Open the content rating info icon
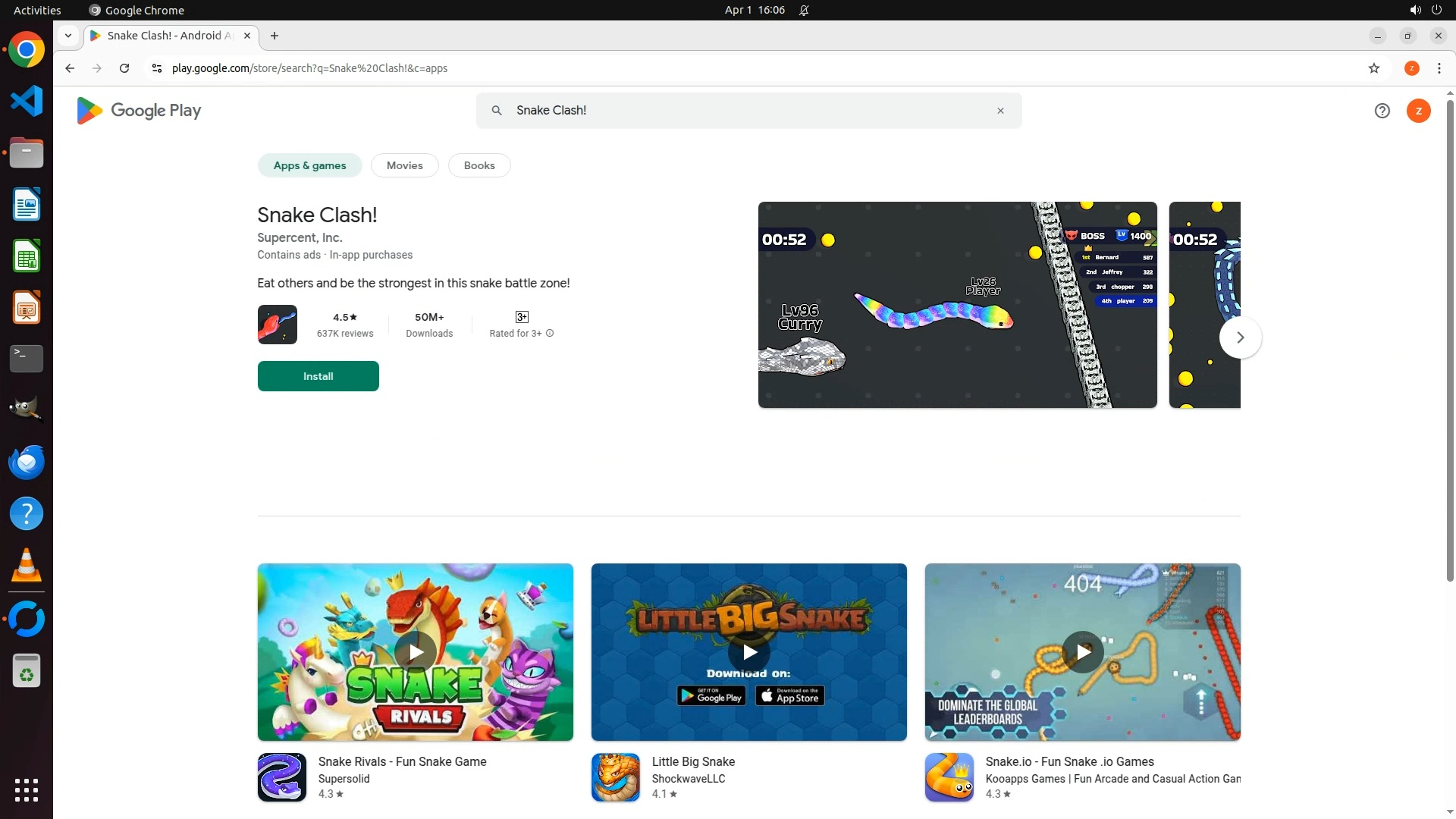1456x819 pixels. click(x=550, y=334)
